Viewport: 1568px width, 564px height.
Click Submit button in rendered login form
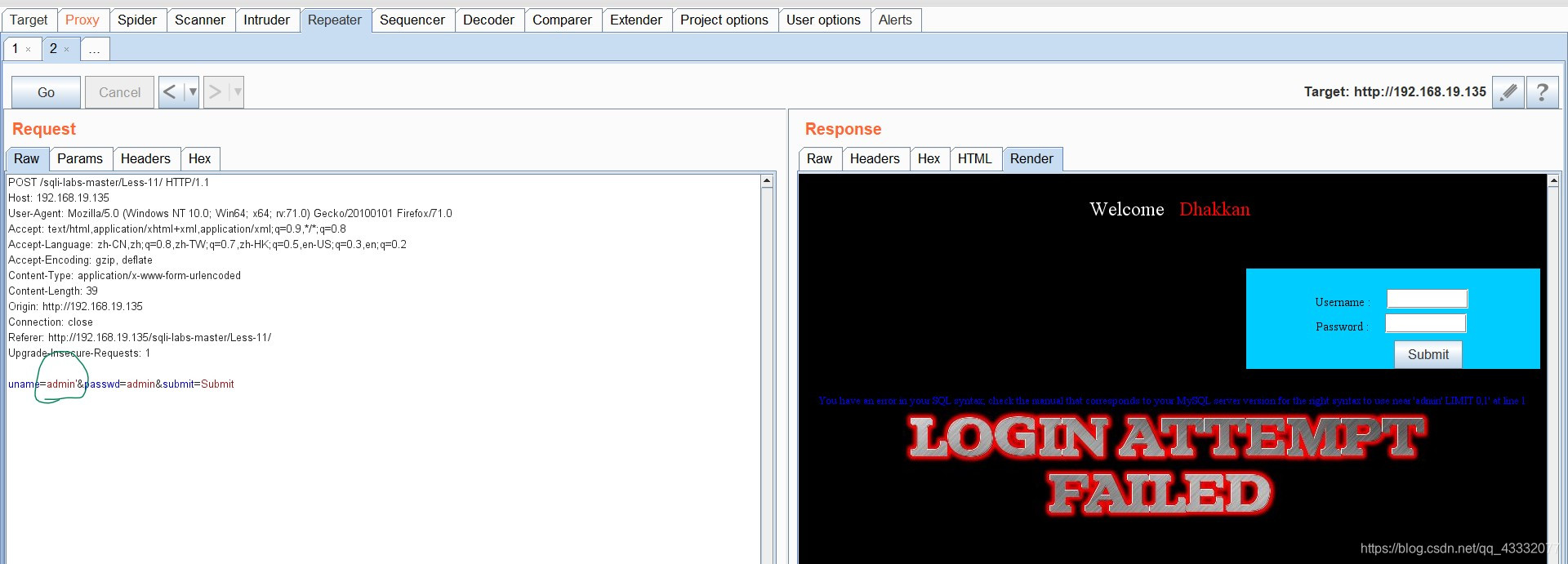pos(1428,354)
